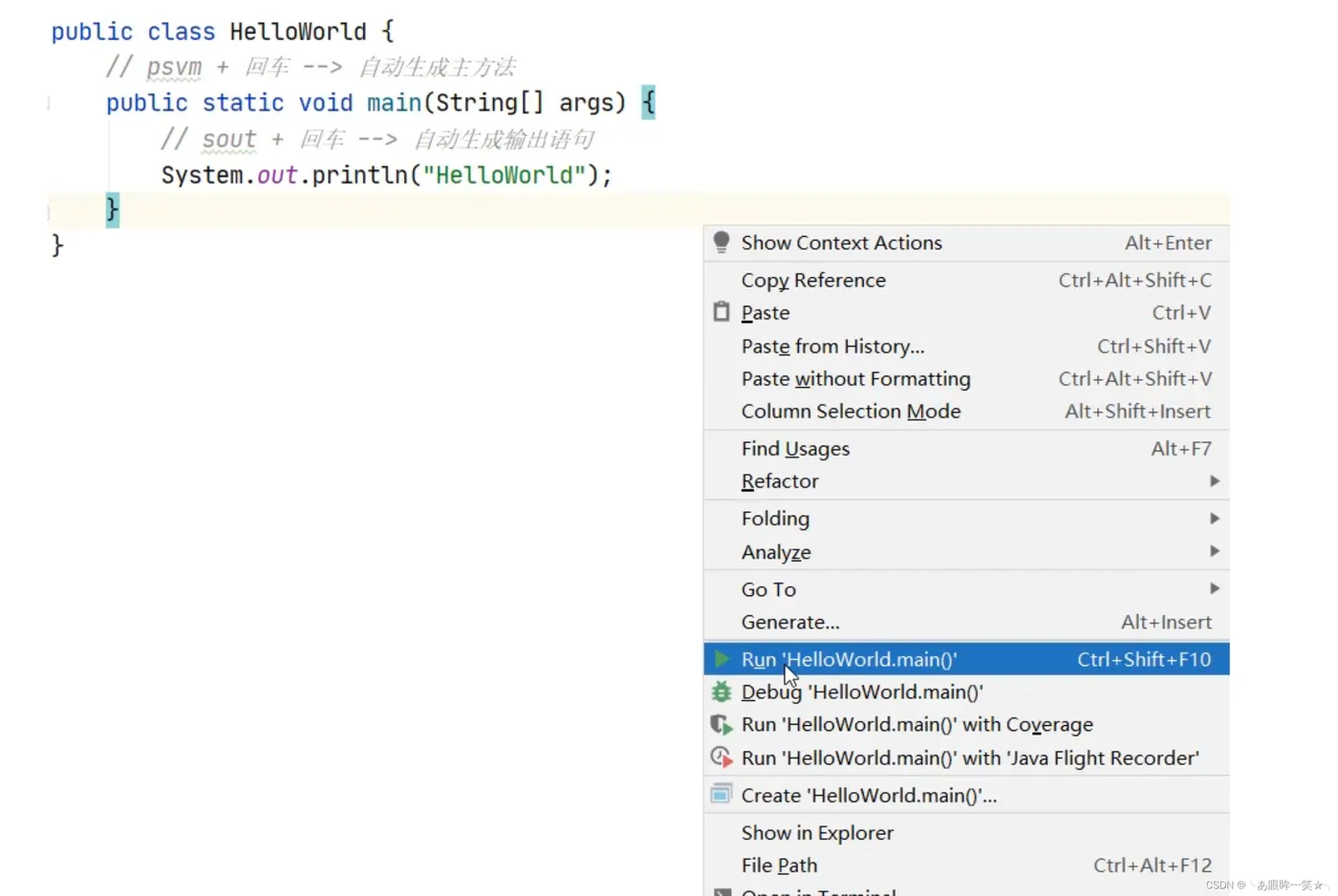
Task: Click the Alt+Enter shortcut label
Action: click(1168, 243)
